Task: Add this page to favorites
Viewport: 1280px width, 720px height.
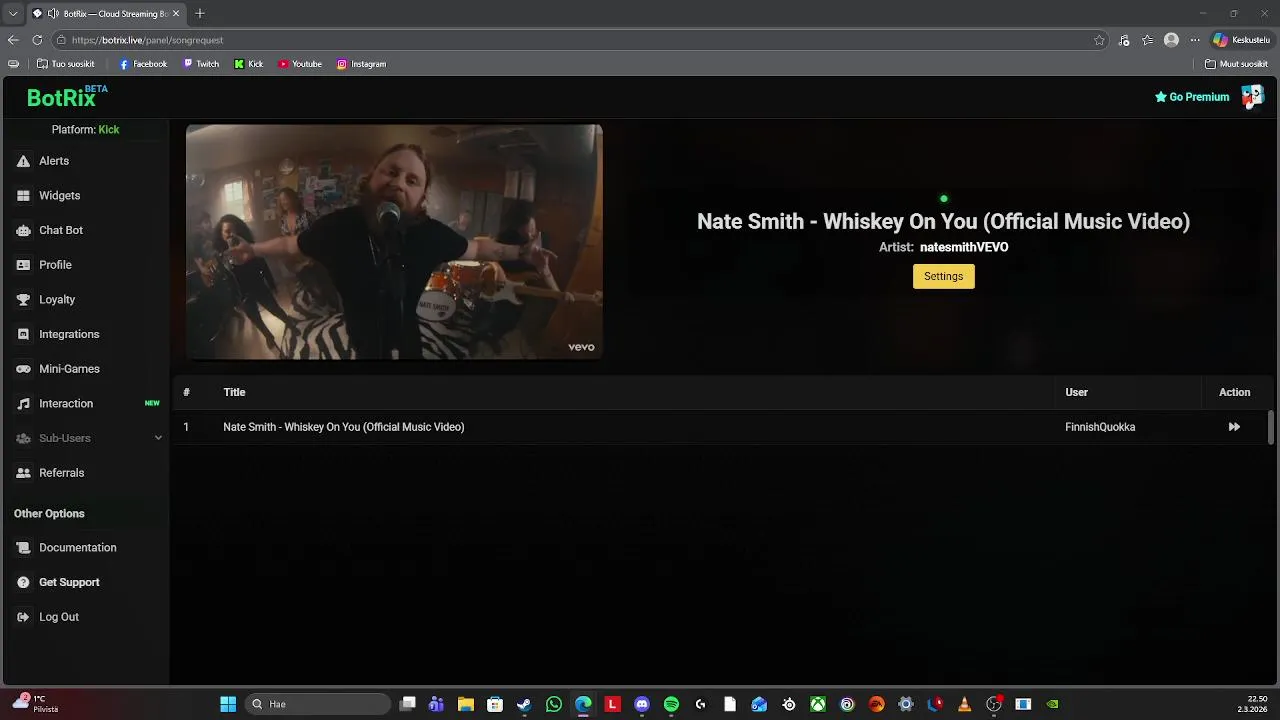Action: (1099, 40)
